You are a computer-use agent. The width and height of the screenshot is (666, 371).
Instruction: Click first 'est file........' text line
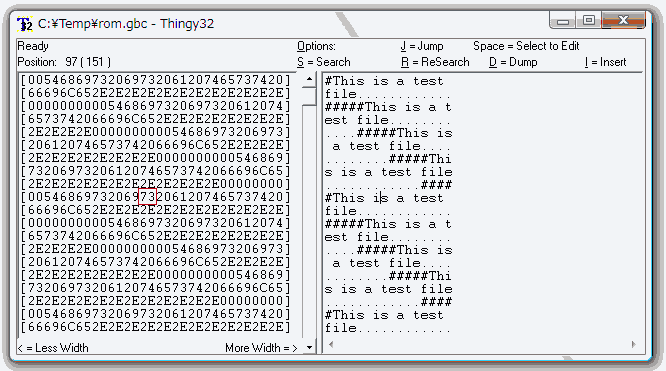[388, 120]
